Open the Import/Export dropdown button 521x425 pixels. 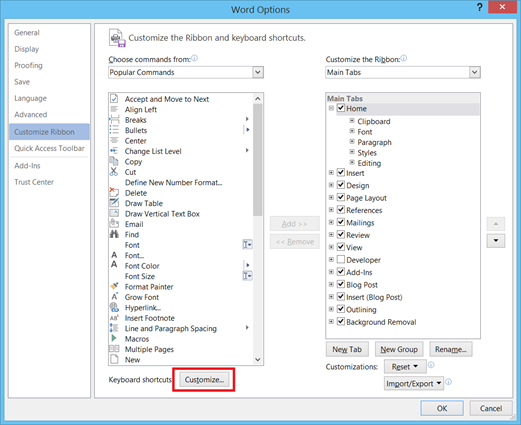414,384
